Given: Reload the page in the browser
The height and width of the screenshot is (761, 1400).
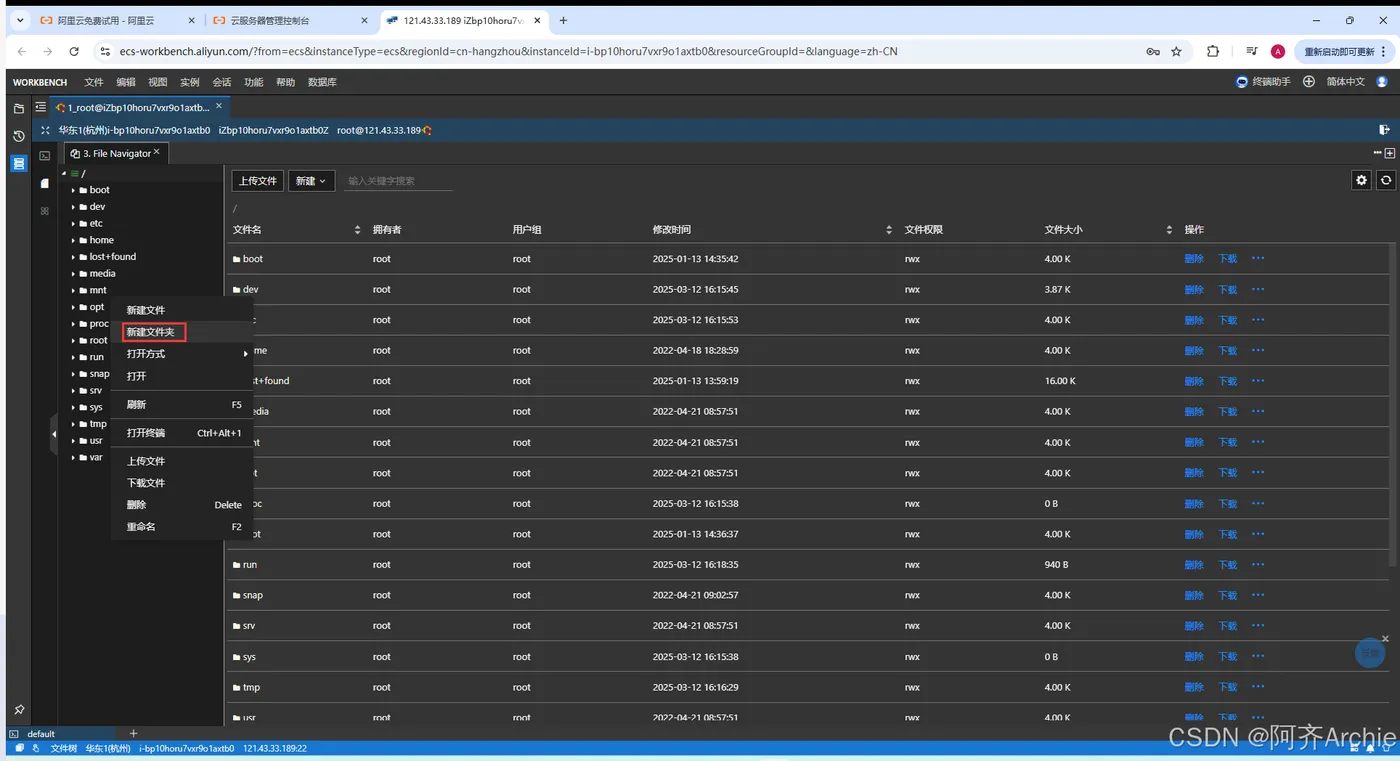Looking at the screenshot, I should point(74,51).
